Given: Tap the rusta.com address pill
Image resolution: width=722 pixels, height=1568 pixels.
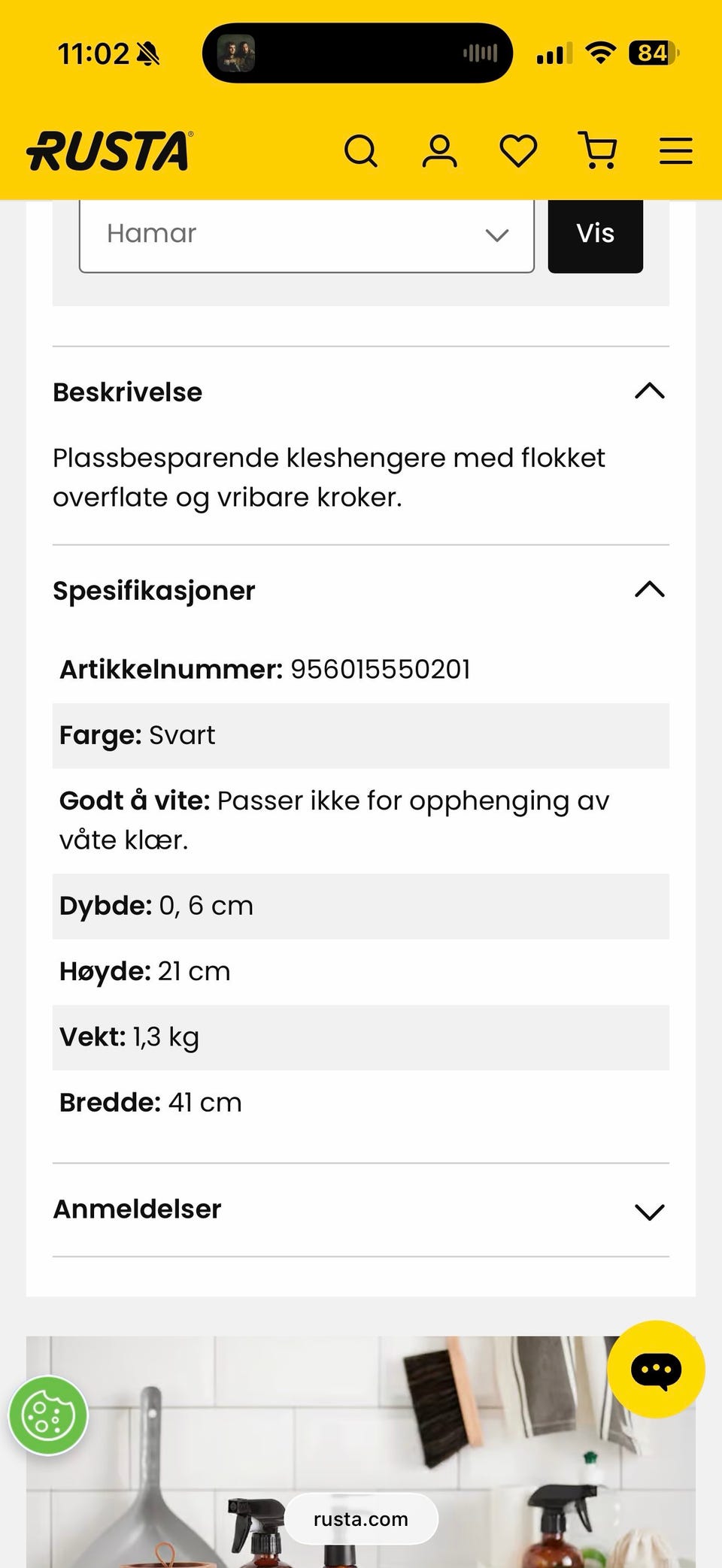Looking at the screenshot, I should point(361,1519).
